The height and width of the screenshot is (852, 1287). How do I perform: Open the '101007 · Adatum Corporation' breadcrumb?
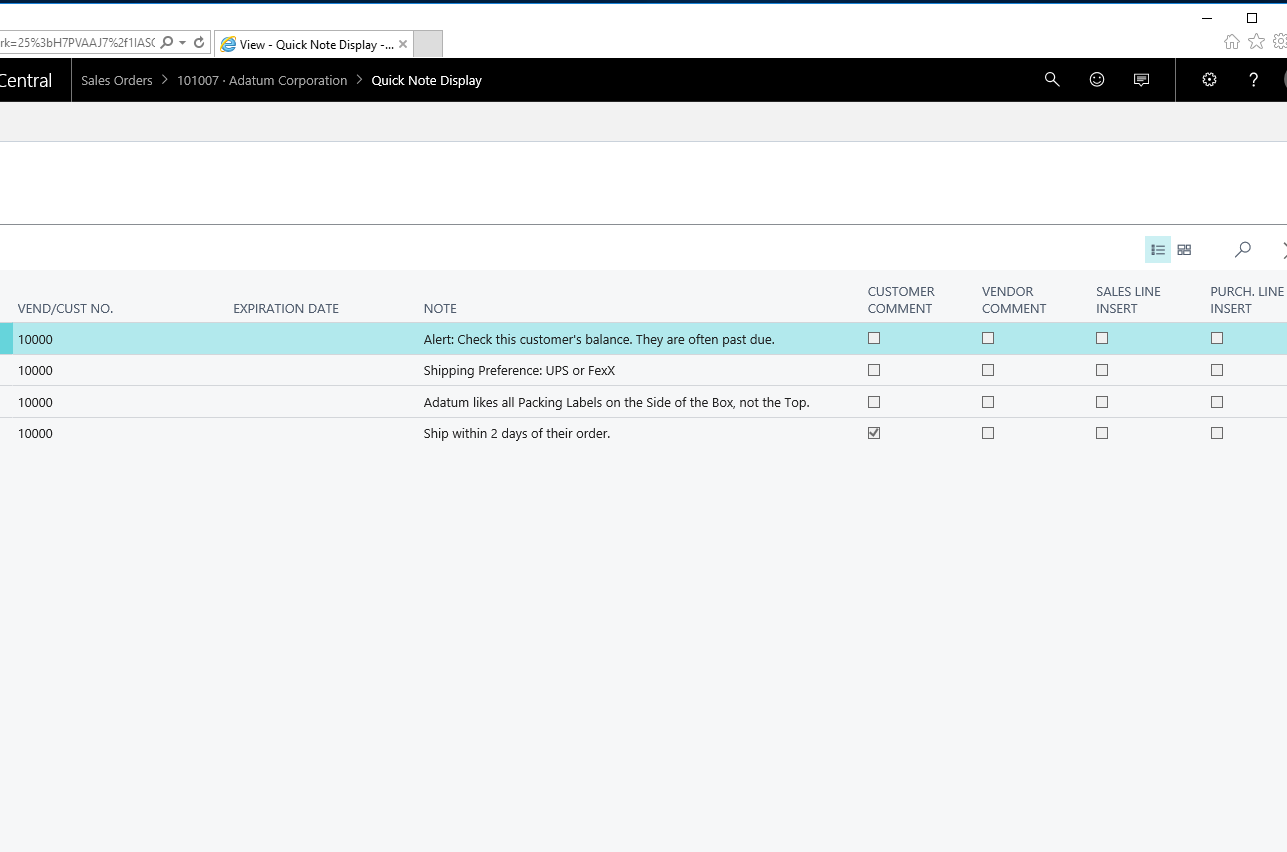click(x=262, y=80)
